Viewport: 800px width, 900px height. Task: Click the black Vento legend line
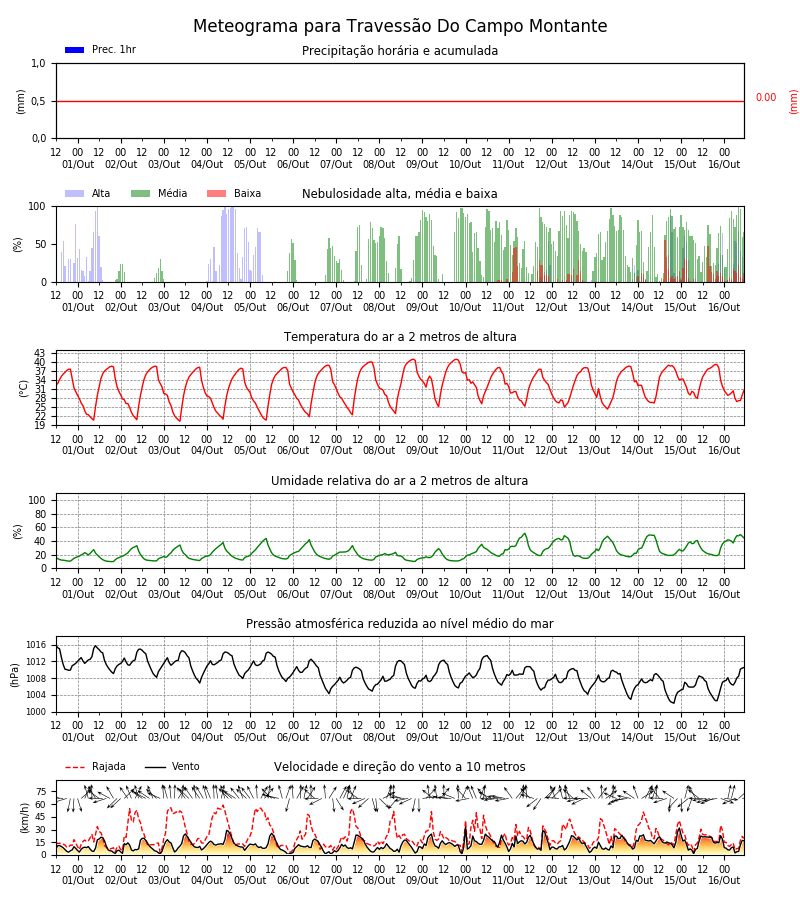click(156, 767)
